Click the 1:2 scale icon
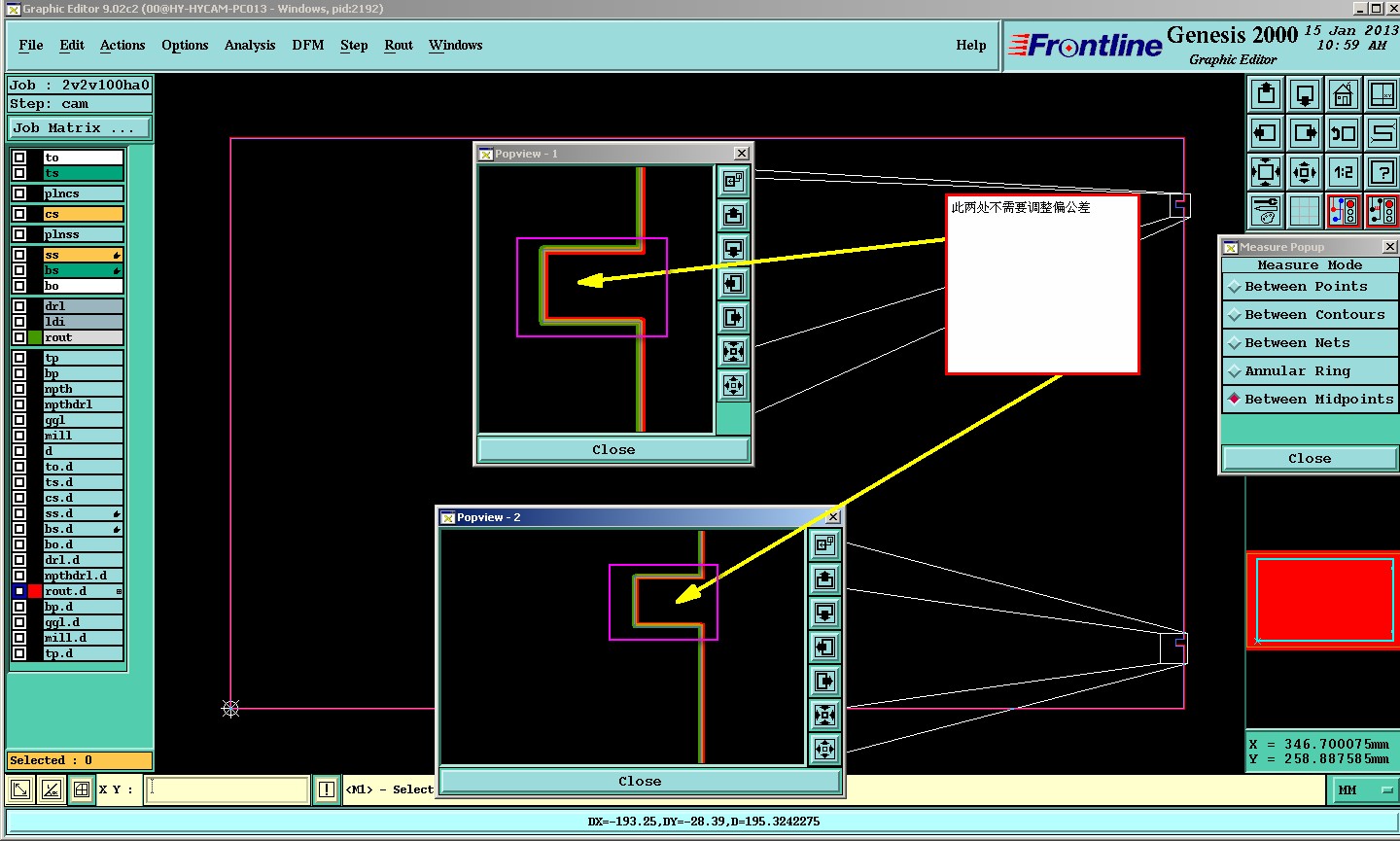 click(1344, 172)
